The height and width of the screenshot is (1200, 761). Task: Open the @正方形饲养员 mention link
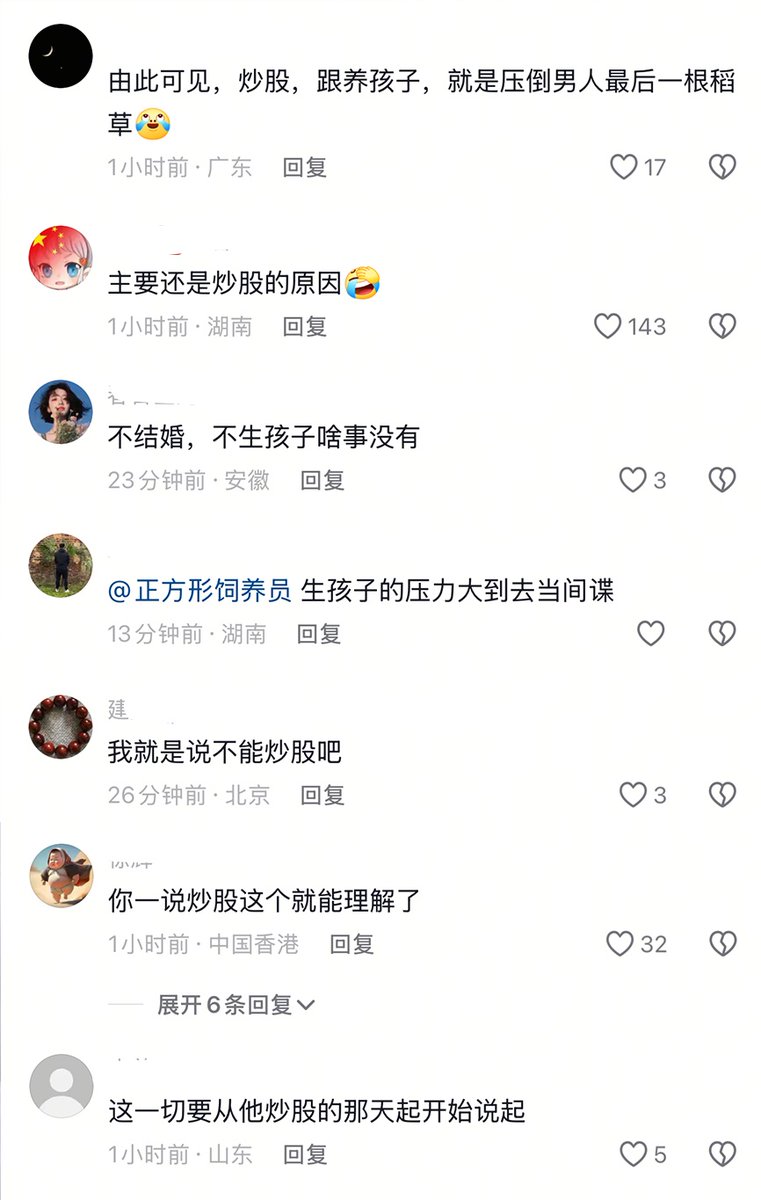pos(200,590)
